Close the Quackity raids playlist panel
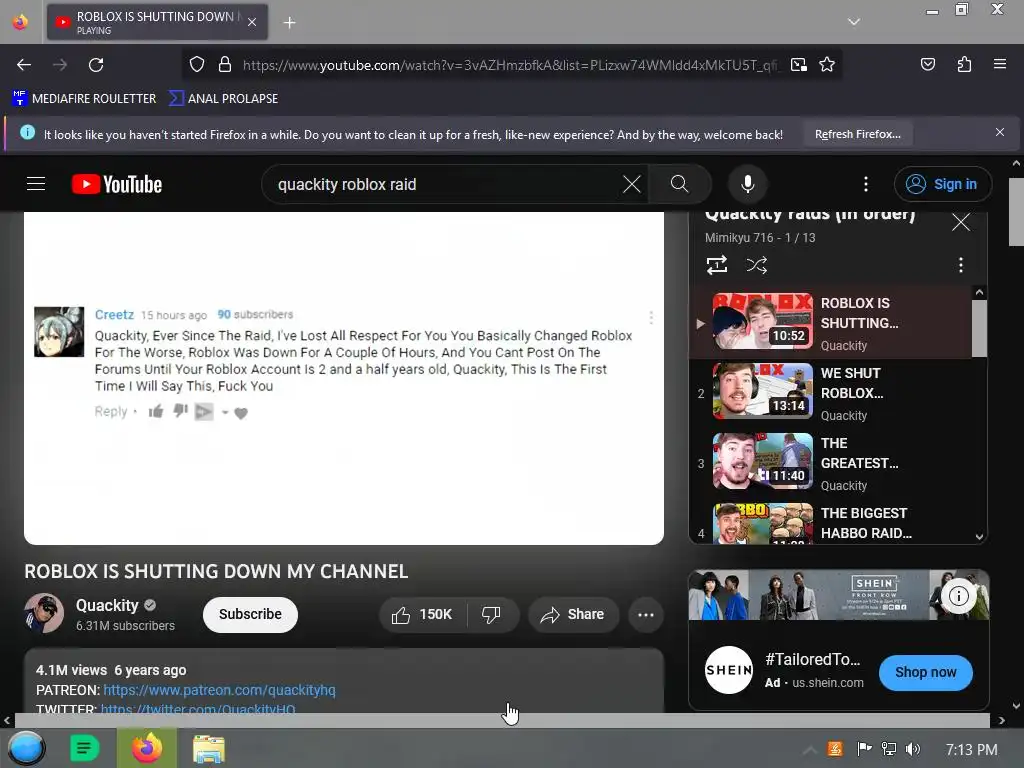Image resolution: width=1024 pixels, height=768 pixels. 960,222
